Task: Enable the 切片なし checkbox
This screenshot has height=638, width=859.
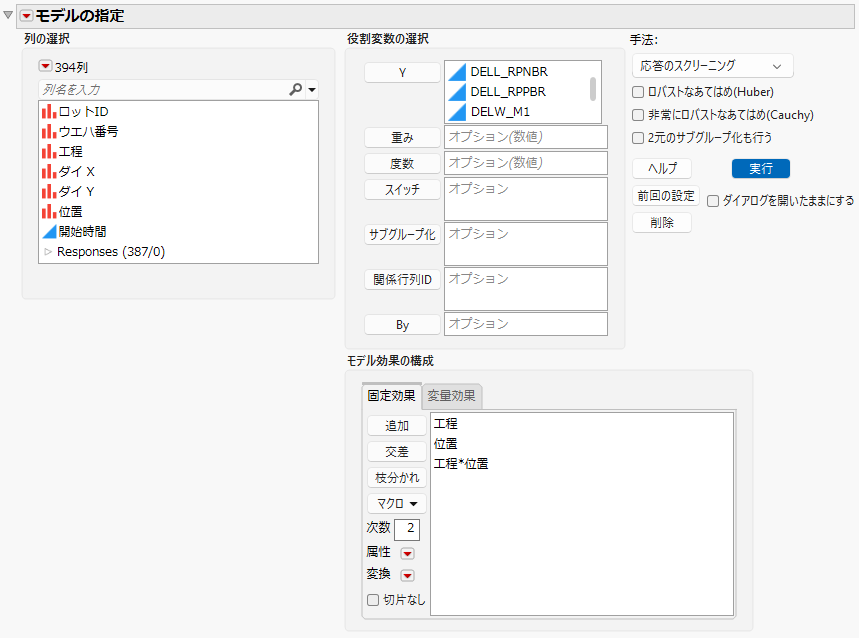Action: (x=373, y=600)
